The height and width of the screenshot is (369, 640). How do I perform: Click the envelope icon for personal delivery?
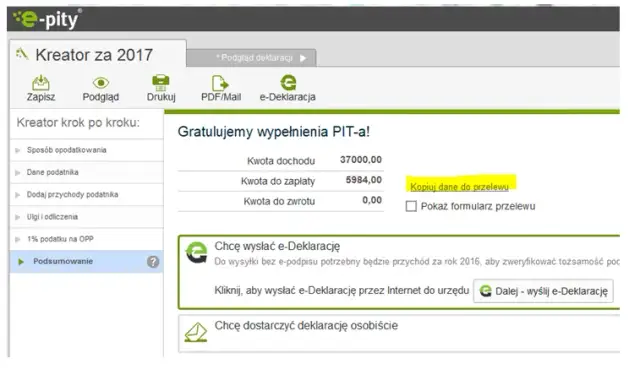[196, 332]
